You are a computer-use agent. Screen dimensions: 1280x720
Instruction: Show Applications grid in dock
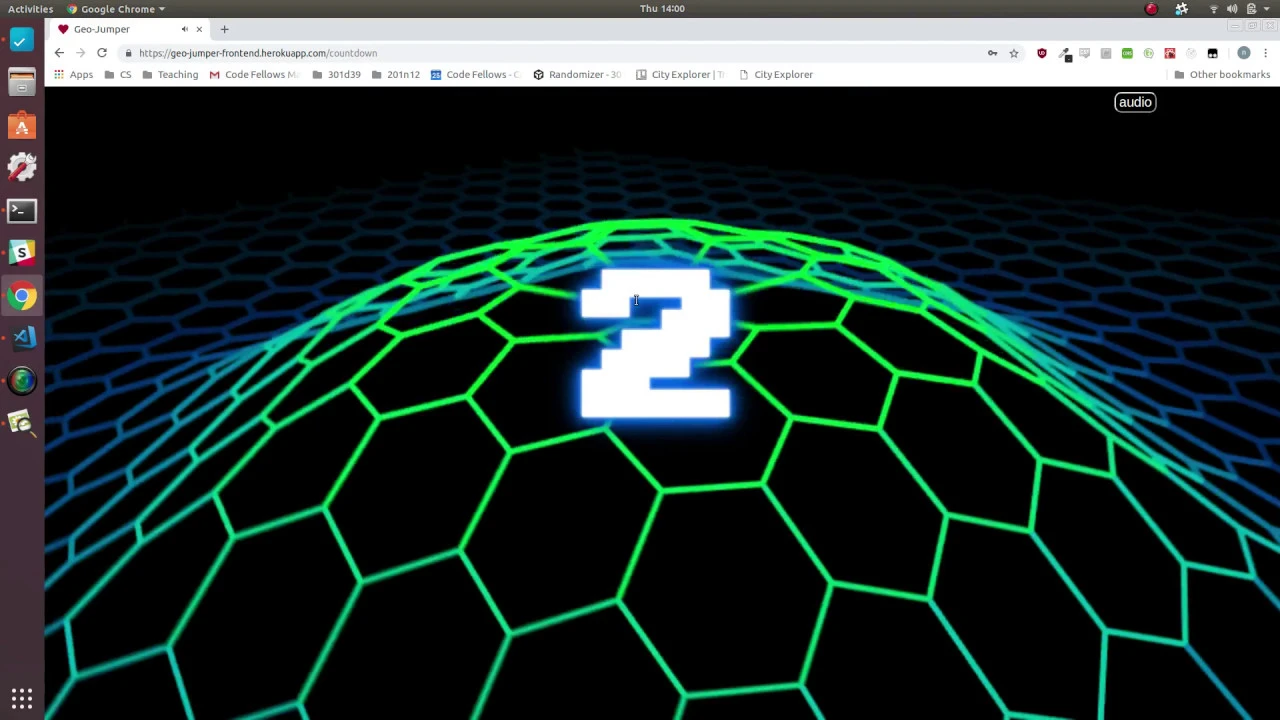[22, 698]
